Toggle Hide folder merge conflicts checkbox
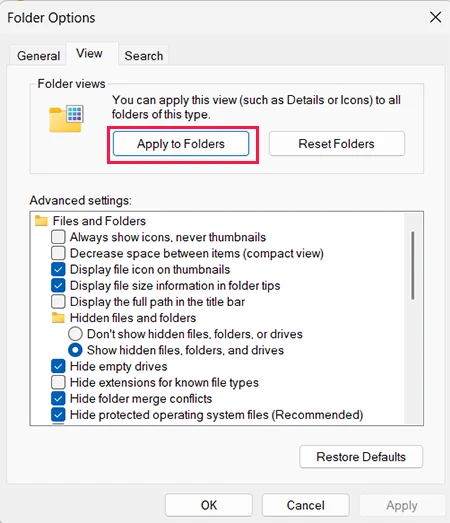The width and height of the screenshot is (450, 523). coord(58,399)
